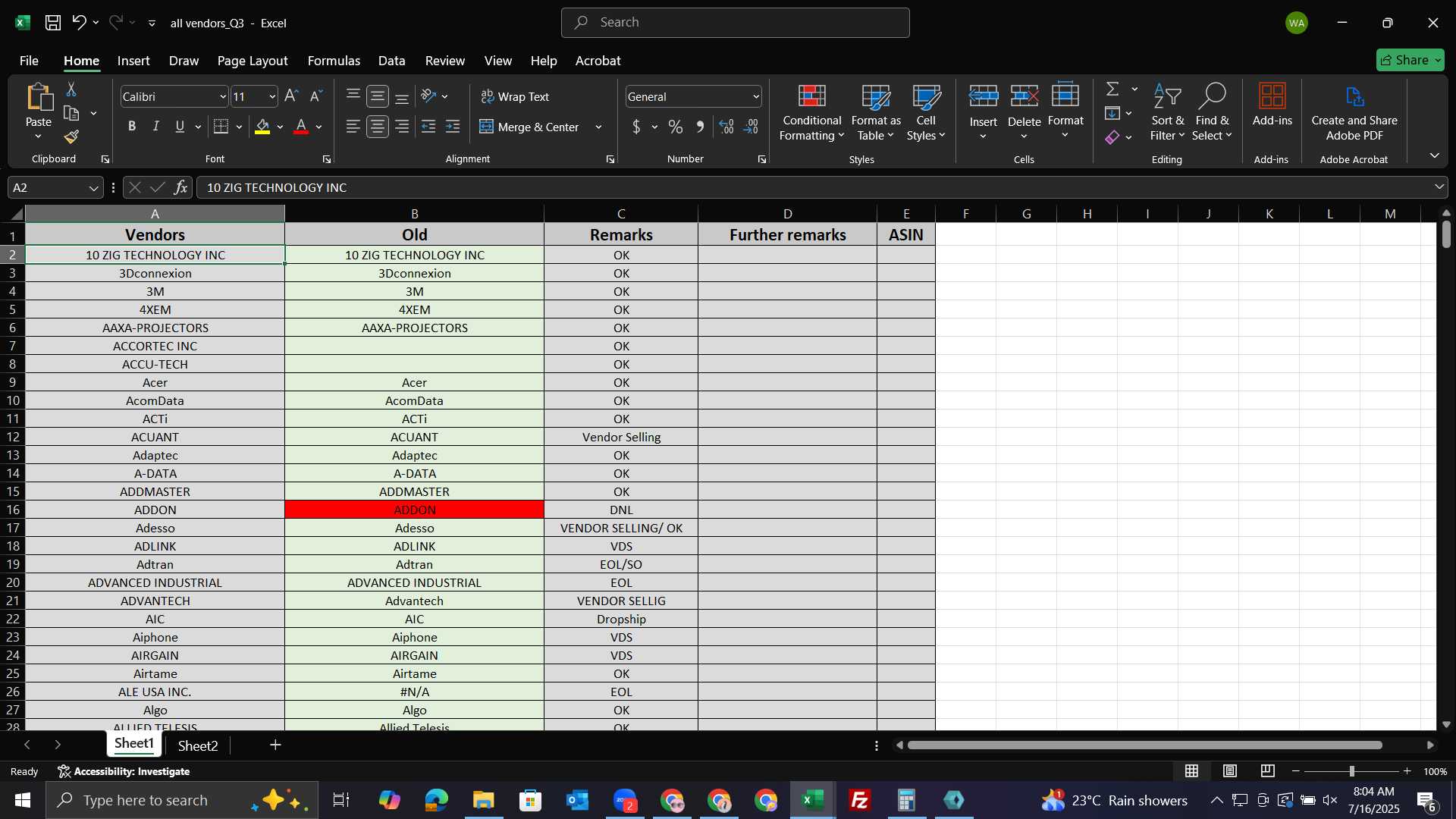
Task: Expand the formula bar chevron
Action: click(x=1439, y=187)
